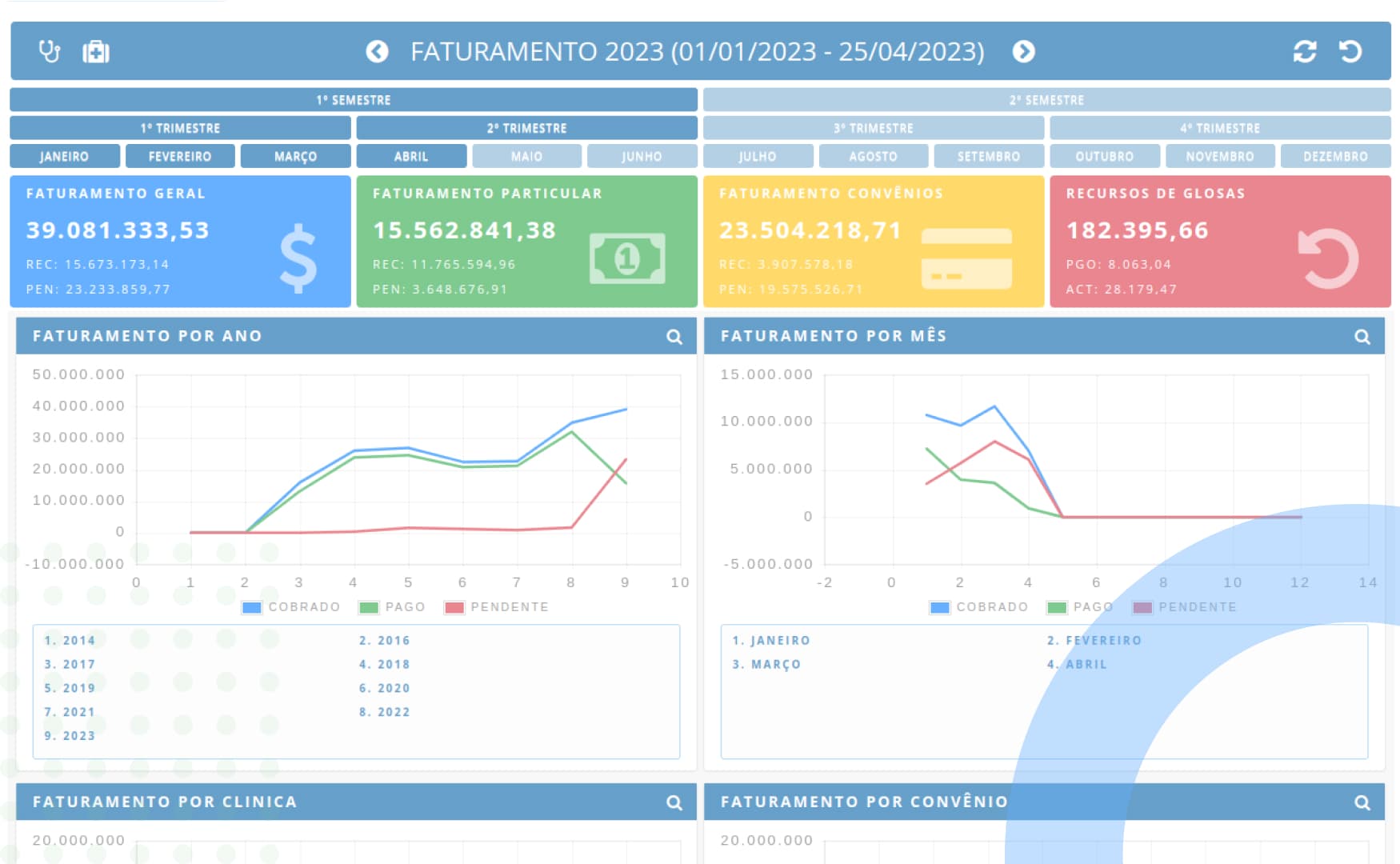The image size is (1400, 864).
Task: Toggle Cobrado blue legend in yearly chart
Action: (291, 607)
